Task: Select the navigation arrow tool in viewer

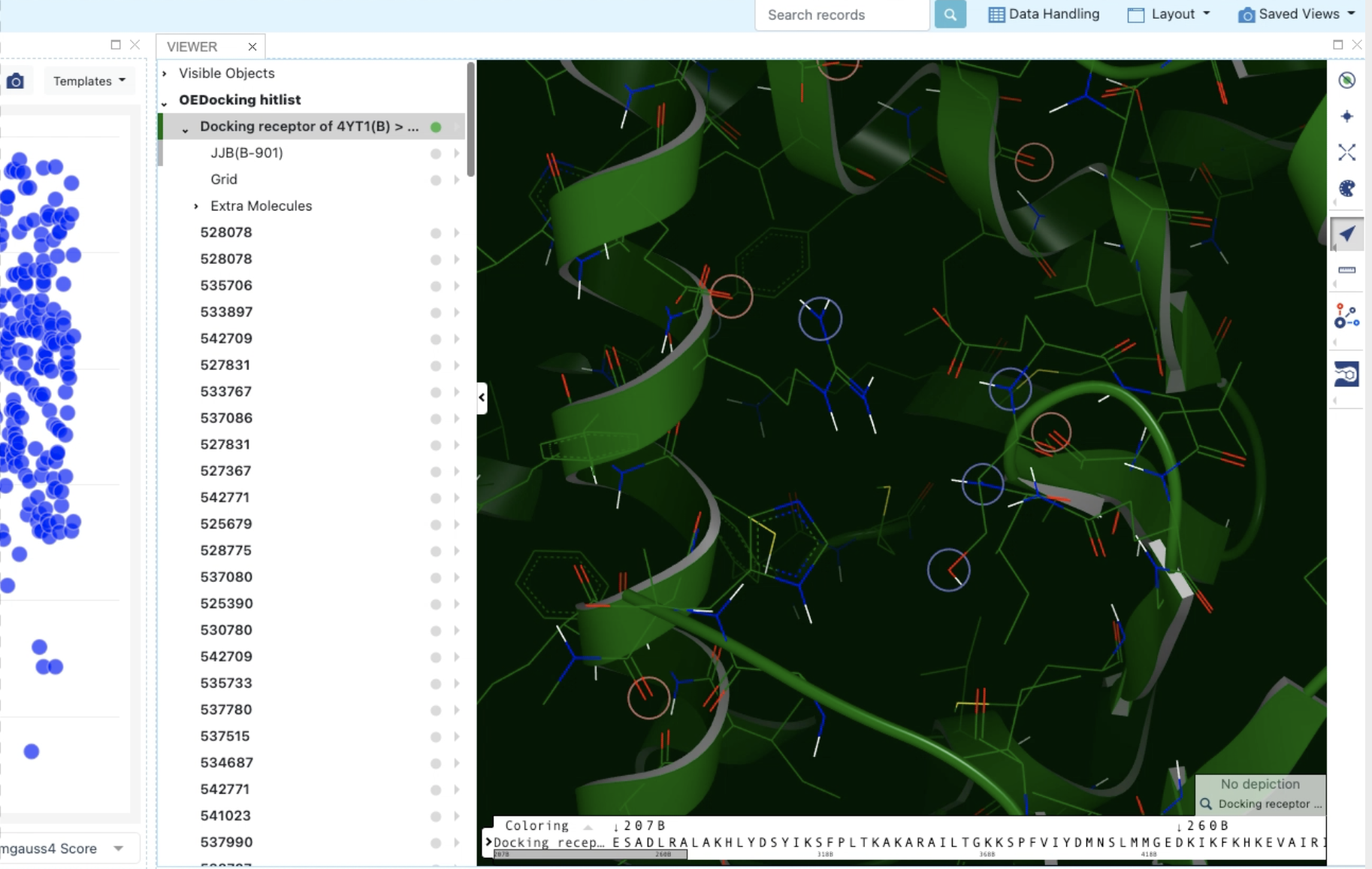Action: 1347,234
